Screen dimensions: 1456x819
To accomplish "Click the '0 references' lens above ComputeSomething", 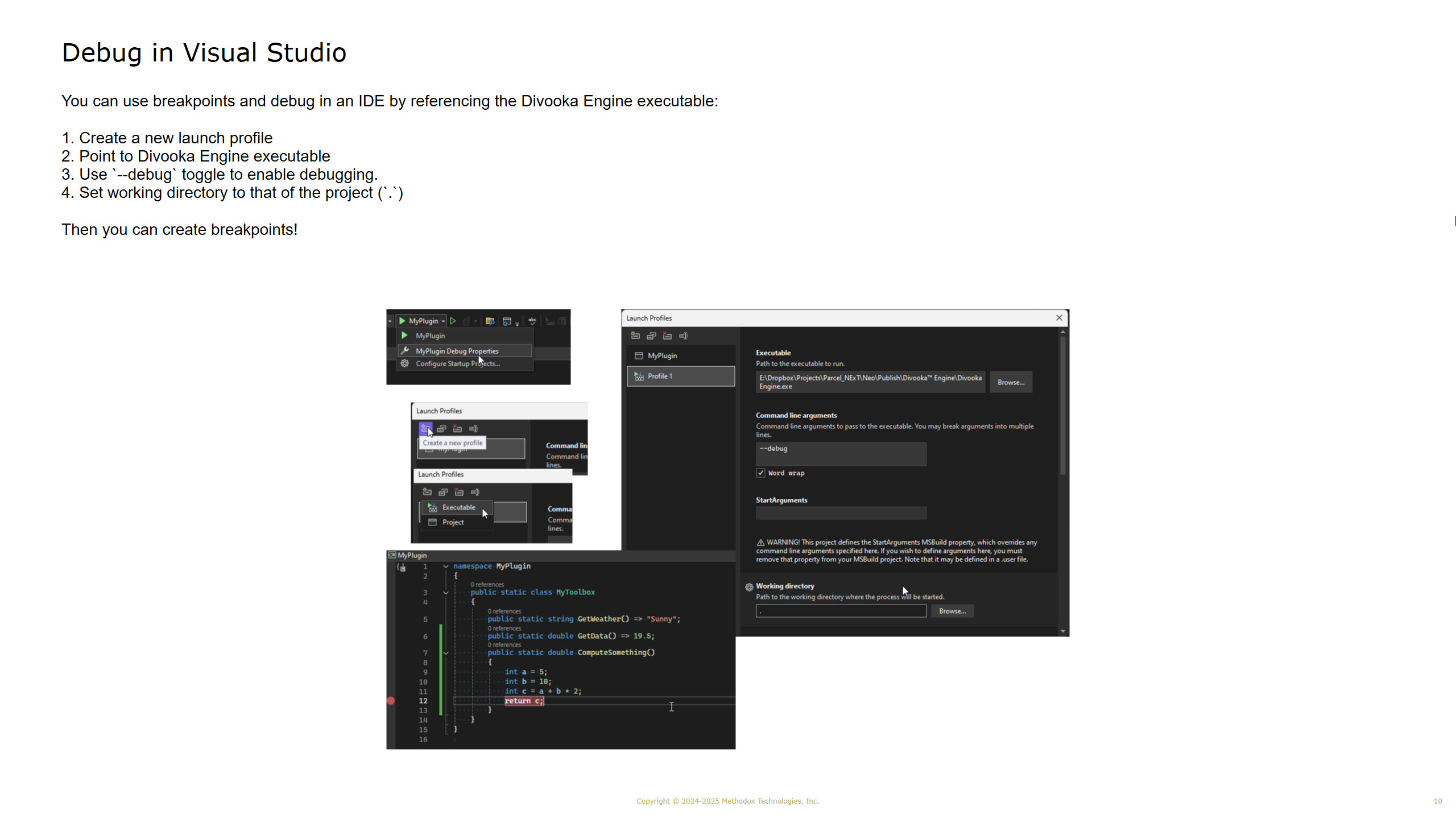I will tap(504, 644).
